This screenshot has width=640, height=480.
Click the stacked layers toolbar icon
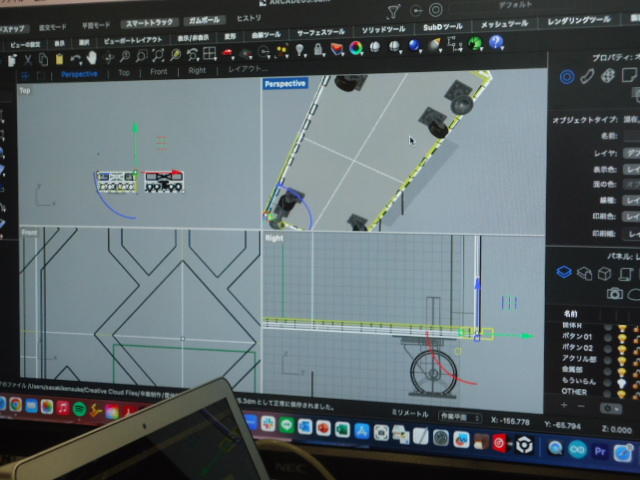point(337,49)
